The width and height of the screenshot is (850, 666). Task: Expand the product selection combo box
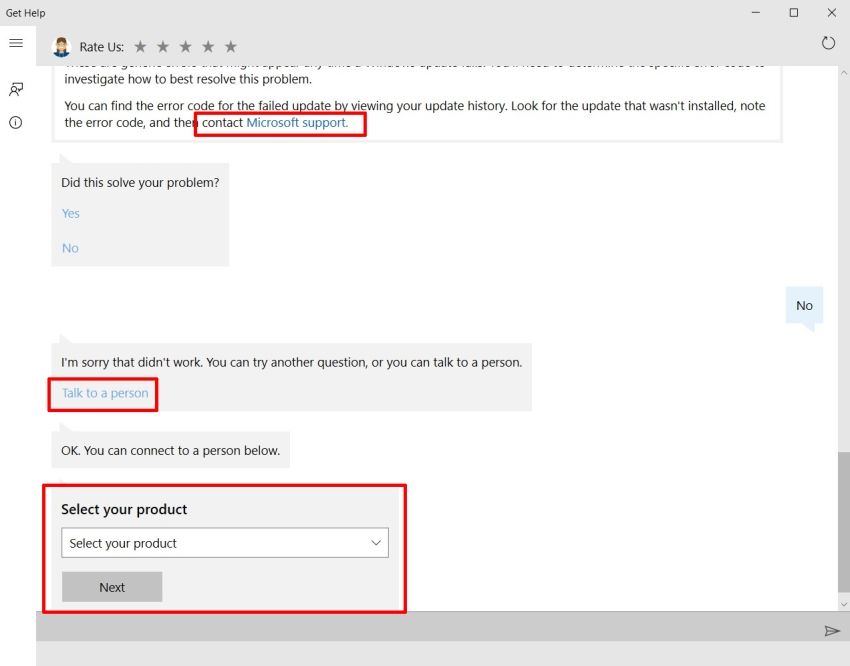(225, 543)
